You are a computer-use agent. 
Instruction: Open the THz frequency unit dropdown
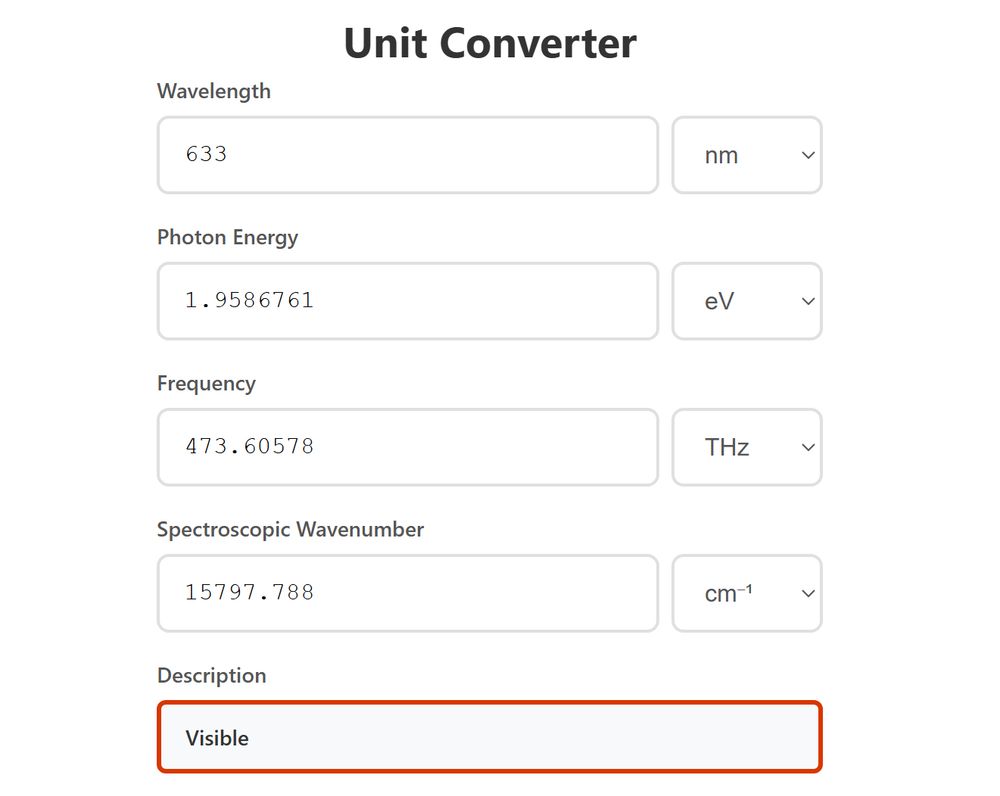click(747, 447)
